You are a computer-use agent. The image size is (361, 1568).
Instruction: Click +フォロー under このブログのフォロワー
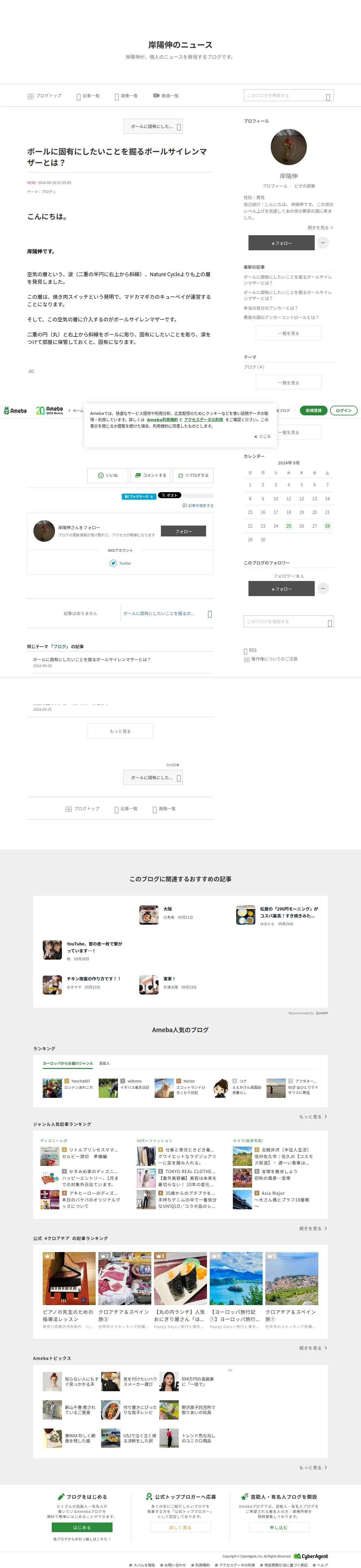(x=281, y=589)
